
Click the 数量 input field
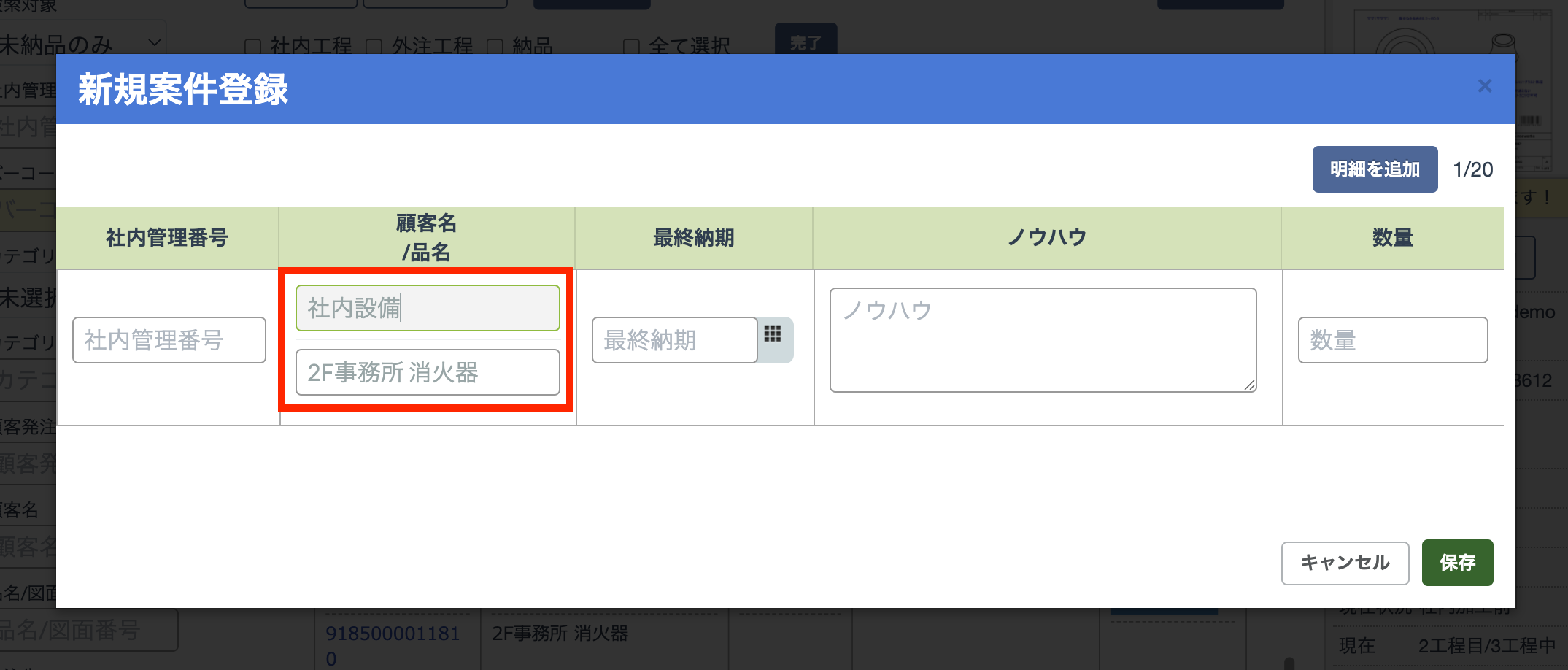(x=1392, y=340)
